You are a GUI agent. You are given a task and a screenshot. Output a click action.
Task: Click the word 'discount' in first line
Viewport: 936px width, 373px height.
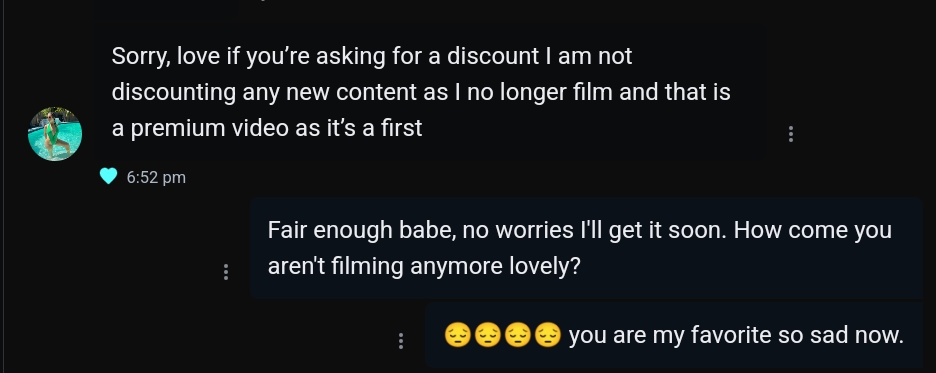[x=493, y=56]
